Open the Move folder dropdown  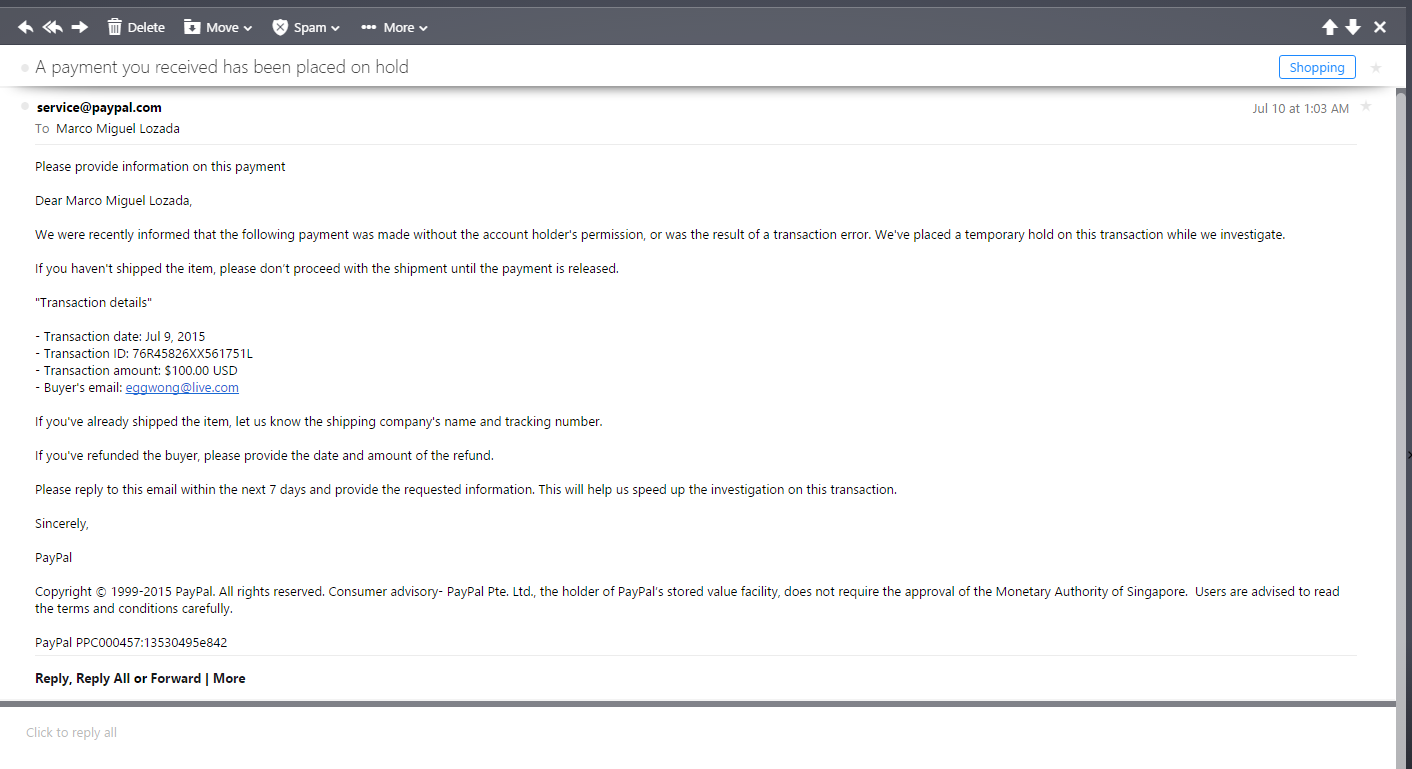[x=218, y=27]
